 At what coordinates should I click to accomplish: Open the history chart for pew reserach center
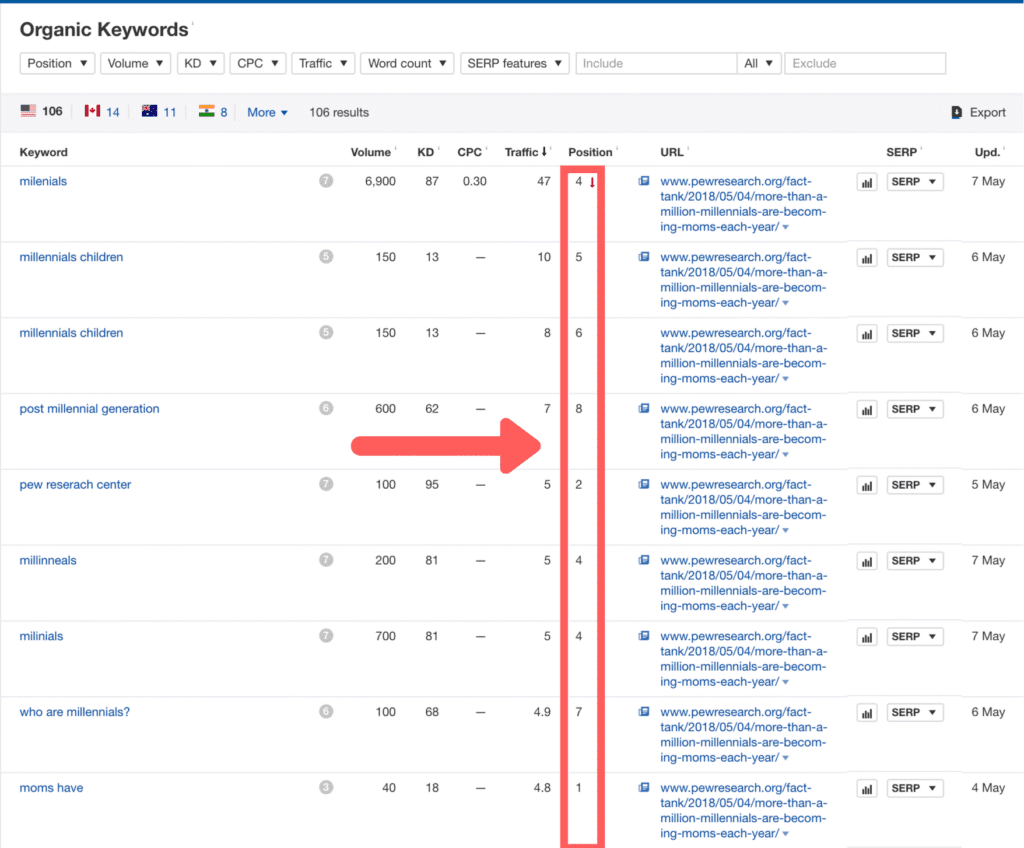click(x=866, y=485)
